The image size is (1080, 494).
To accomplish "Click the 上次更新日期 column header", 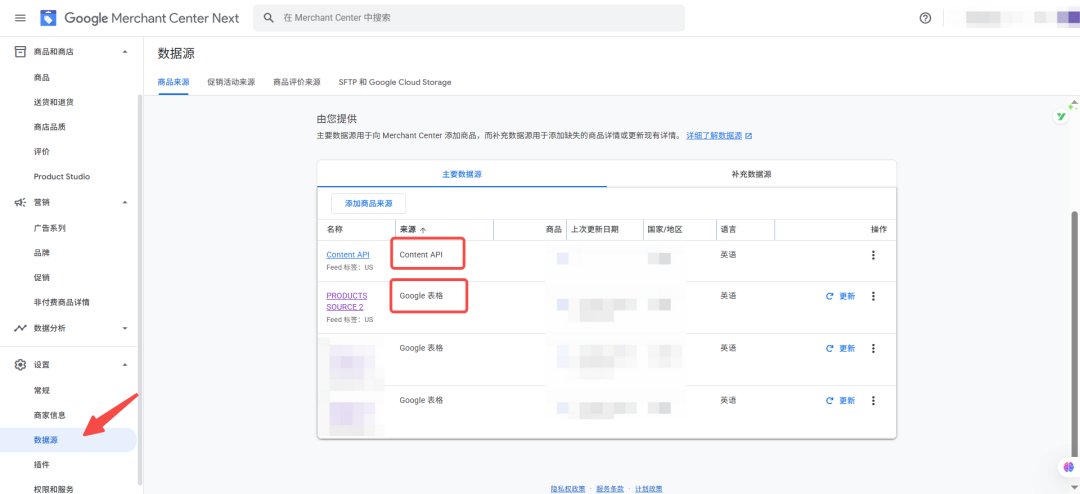I will click(x=594, y=229).
